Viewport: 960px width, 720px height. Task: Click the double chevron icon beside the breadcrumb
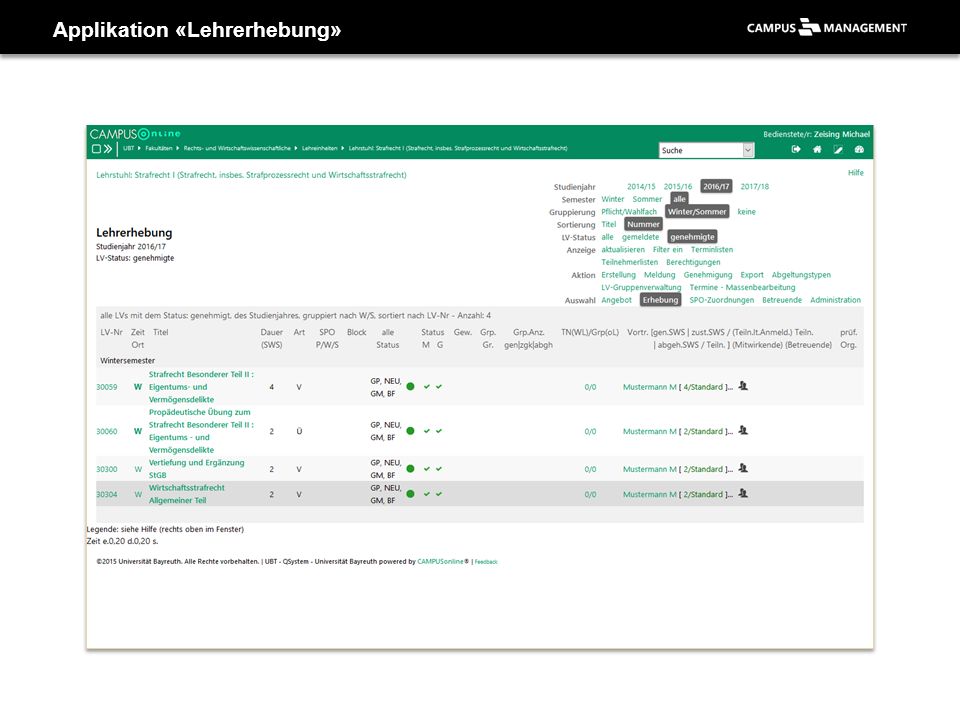point(108,149)
